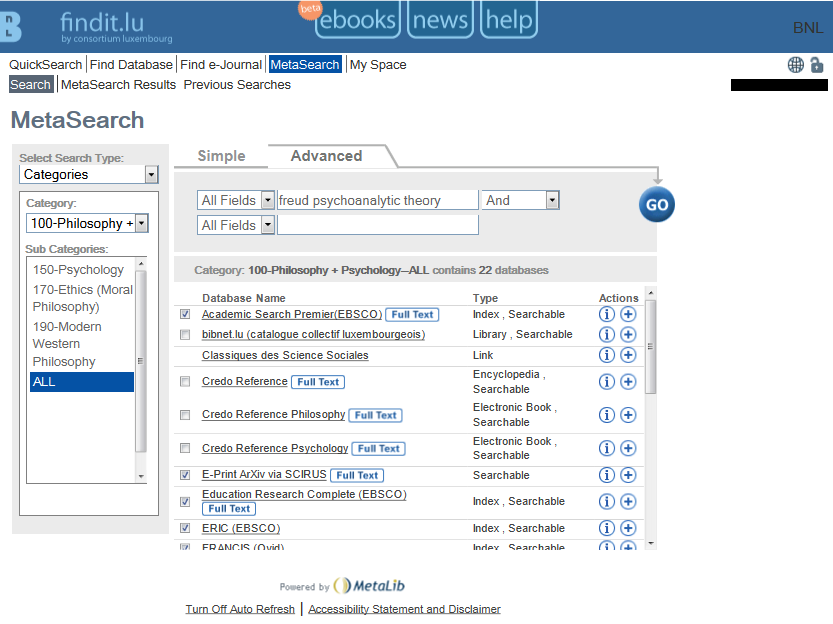Add Academic Search Premier to My Space
Viewport: 833px width, 624px height.
pyautogui.click(x=628, y=314)
